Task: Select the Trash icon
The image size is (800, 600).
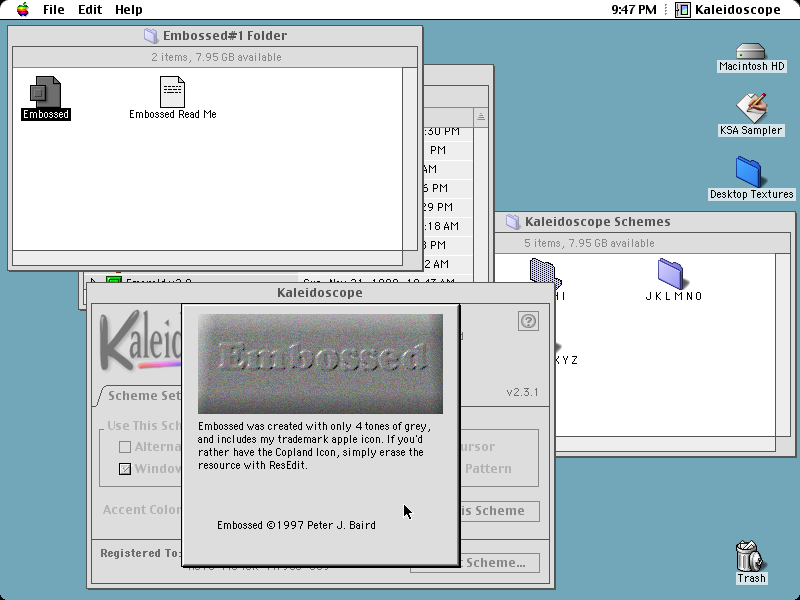Action: click(x=750, y=556)
